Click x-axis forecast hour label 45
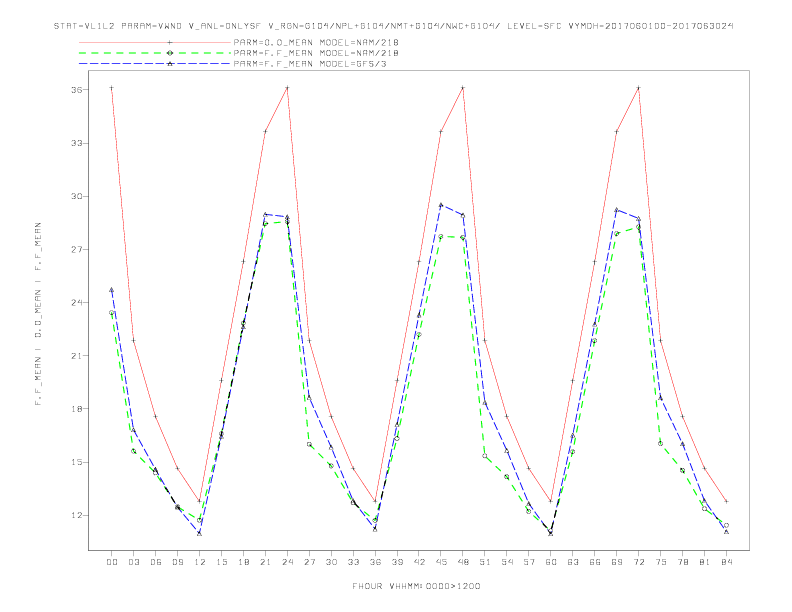This screenshot has width=792, height=612. (x=441, y=562)
